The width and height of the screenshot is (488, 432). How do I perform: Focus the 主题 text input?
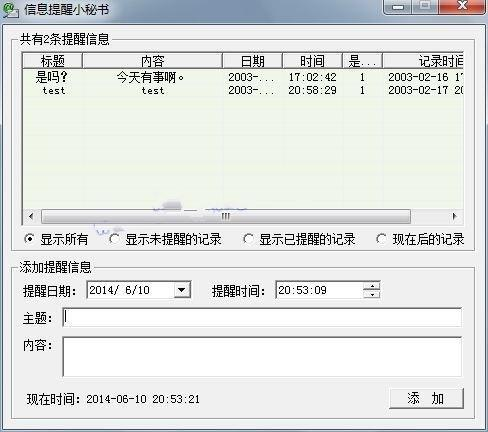click(262, 317)
